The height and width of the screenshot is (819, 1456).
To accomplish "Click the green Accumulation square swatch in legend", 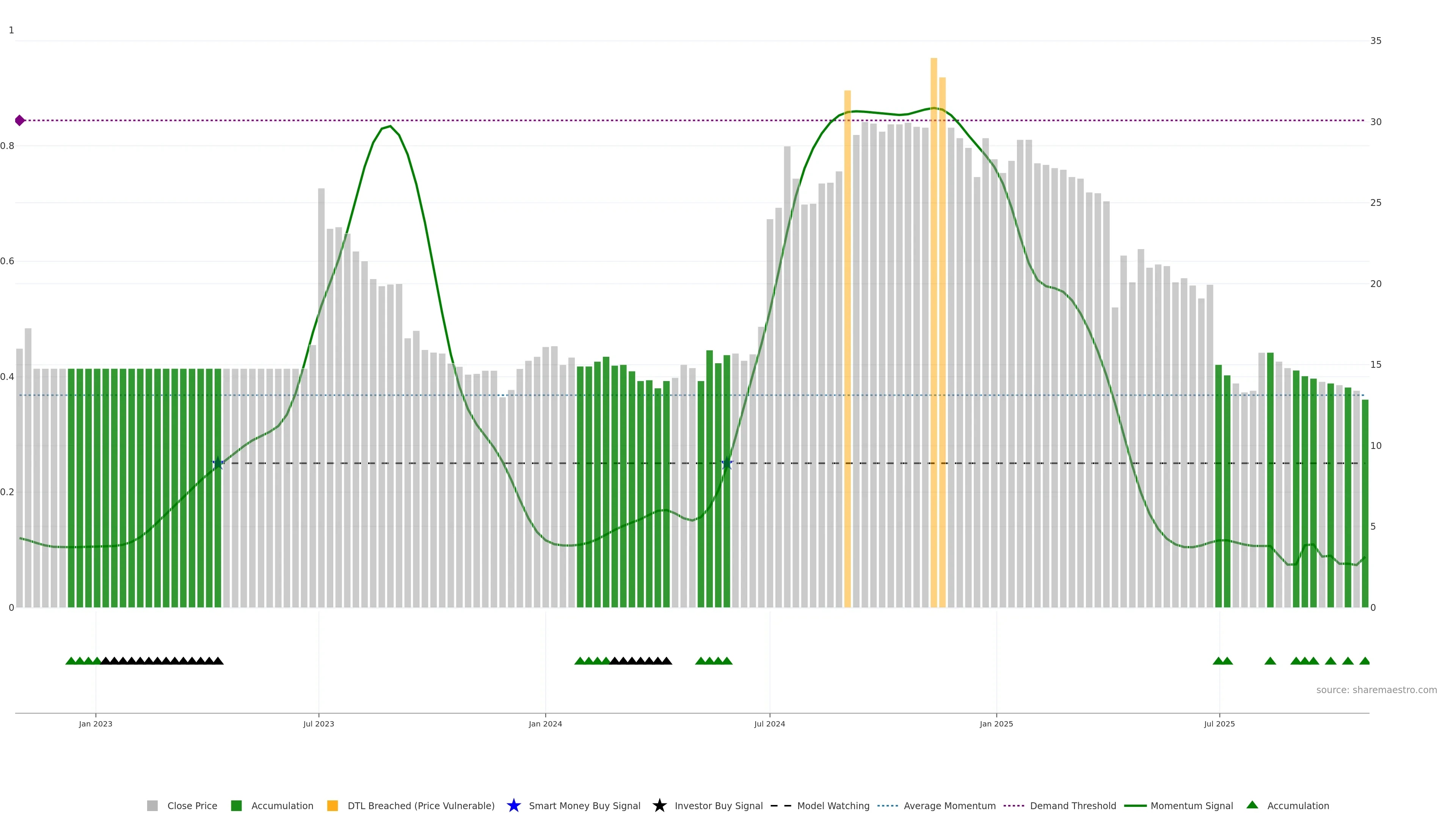I will coord(236,805).
